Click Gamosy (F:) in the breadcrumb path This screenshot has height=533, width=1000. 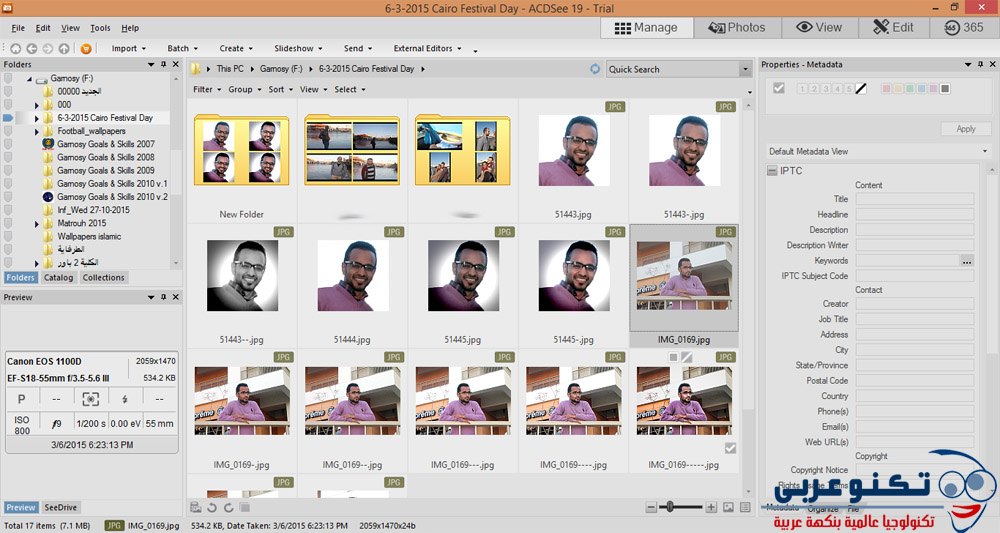[281, 69]
